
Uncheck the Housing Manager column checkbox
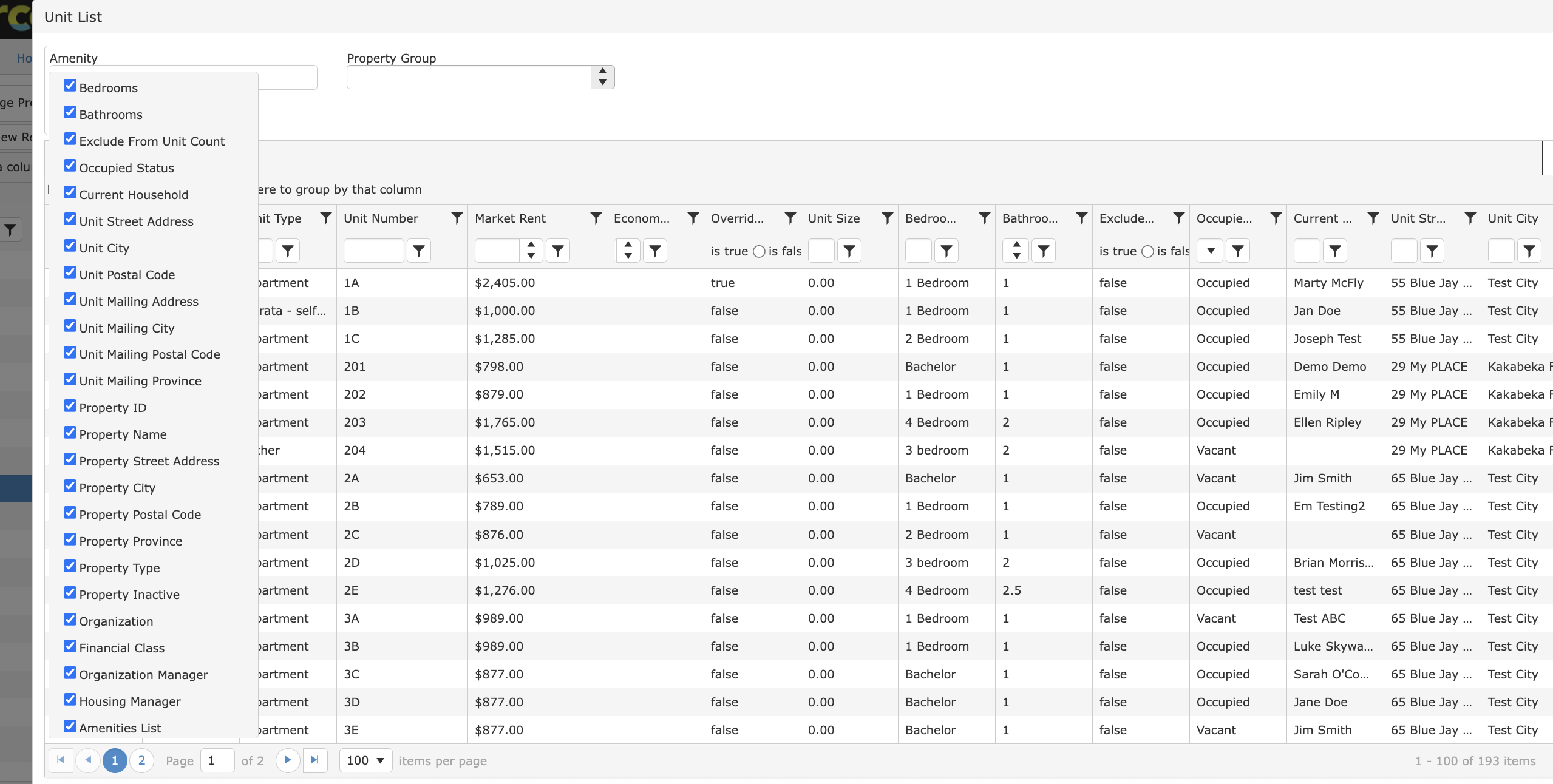(x=70, y=699)
